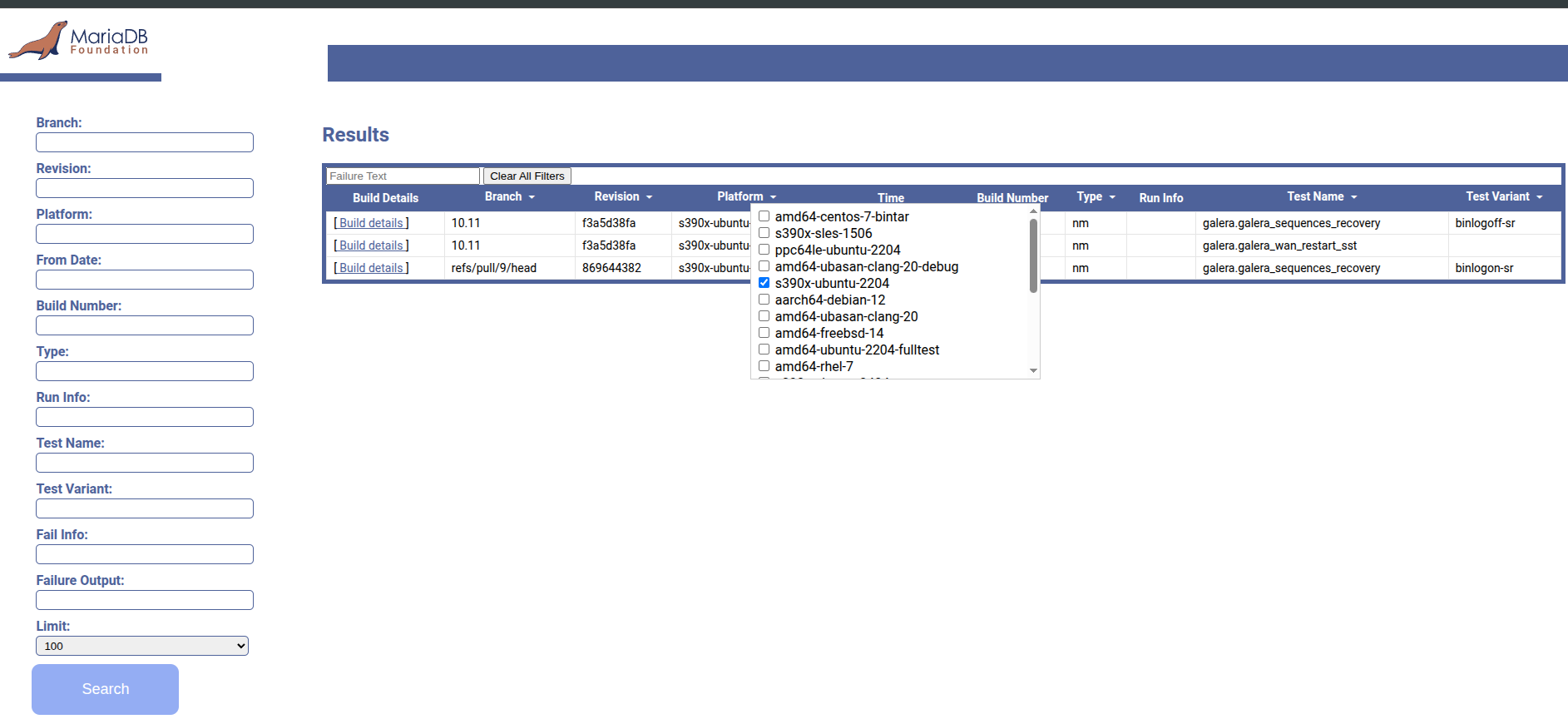Tick the amd64-freebsd-14 checkbox

point(764,333)
